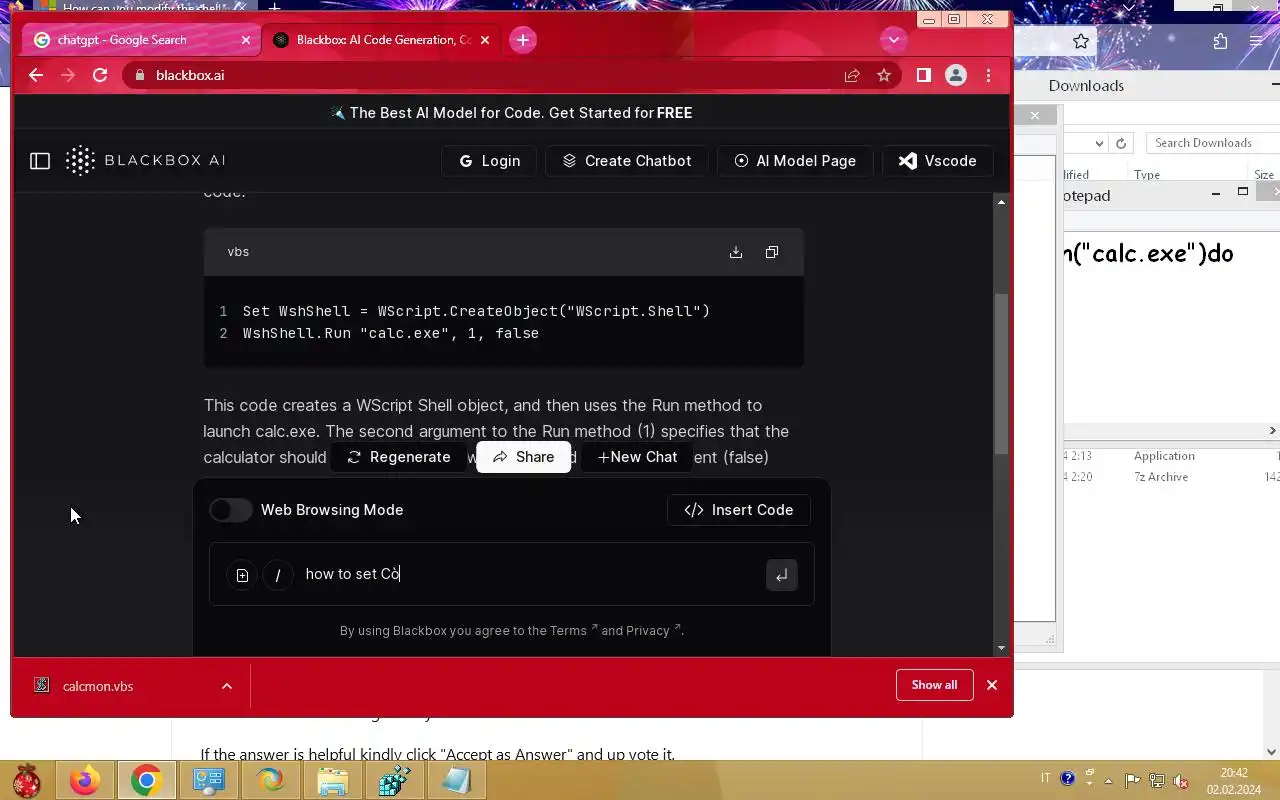The width and height of the screenshot is (1280, 800).
Task: Click the Blackbox AI logo
Action: pyautogui.click(x=146, y=161)
